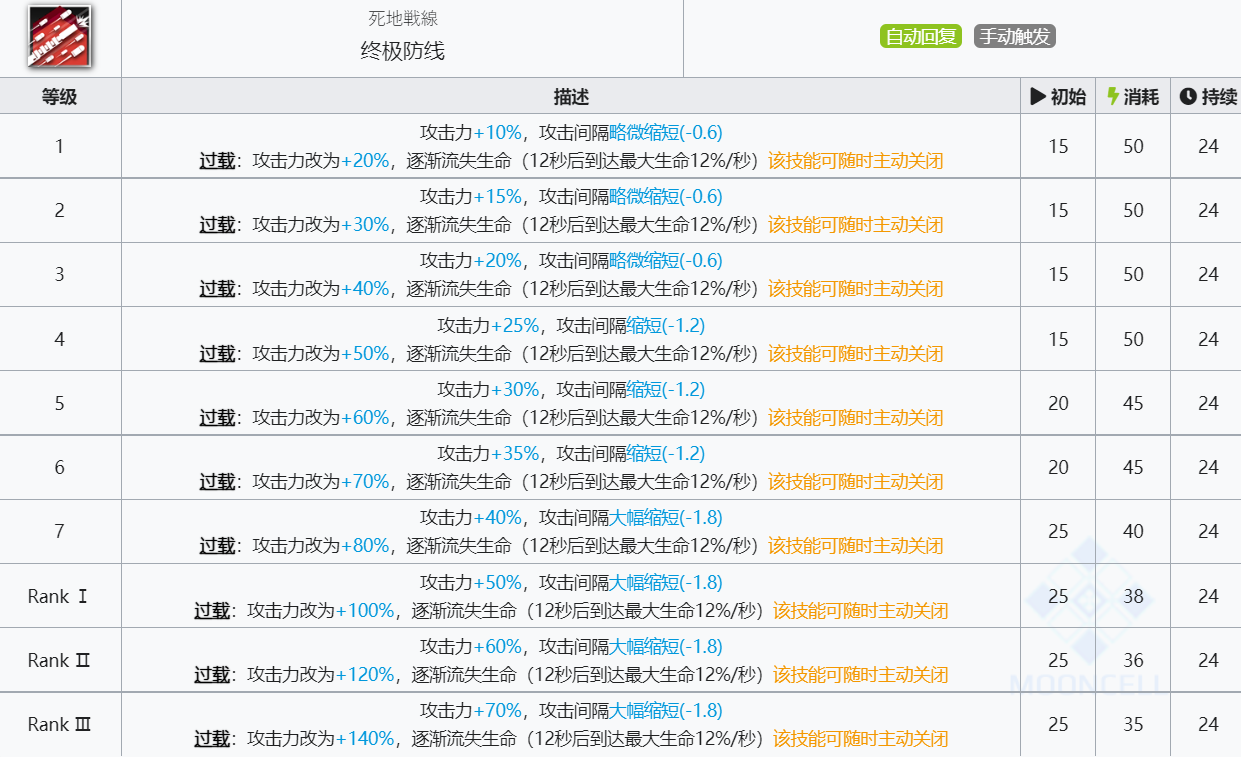Click the green lightning icon beside 消耗
This screenshot has width=1241, height=757.
point(1112,97)
